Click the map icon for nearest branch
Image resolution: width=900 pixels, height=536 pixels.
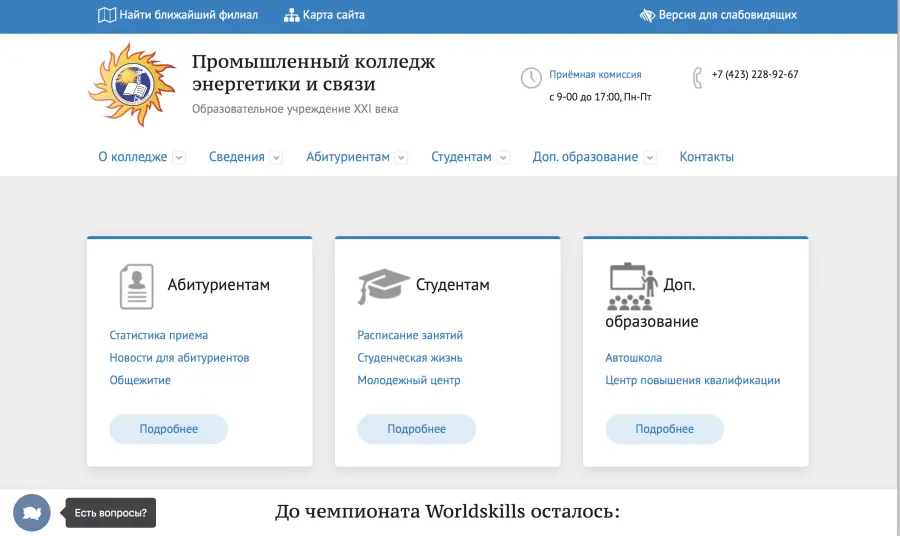[106, 15]
